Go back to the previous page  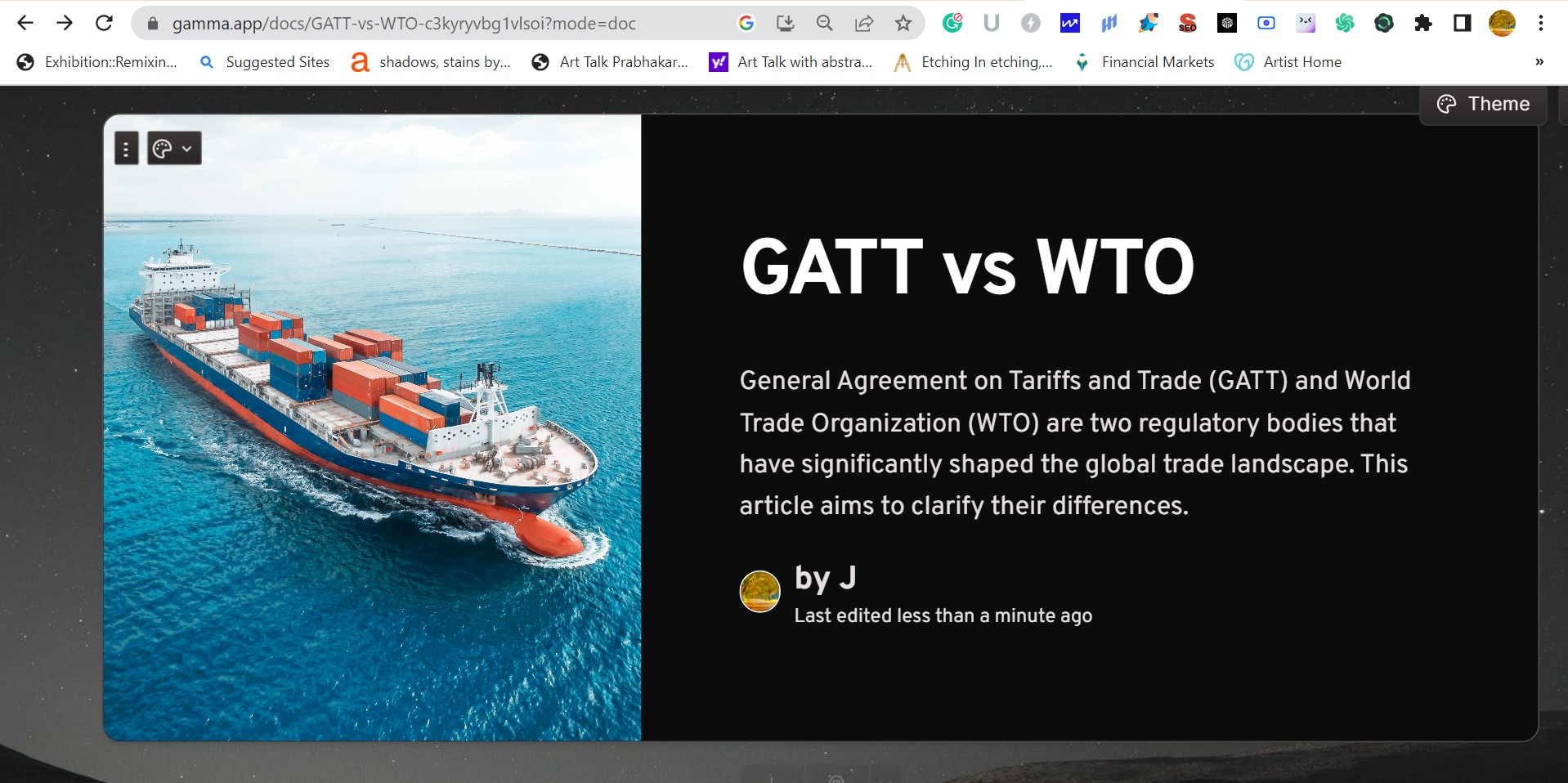click(25, 24)
